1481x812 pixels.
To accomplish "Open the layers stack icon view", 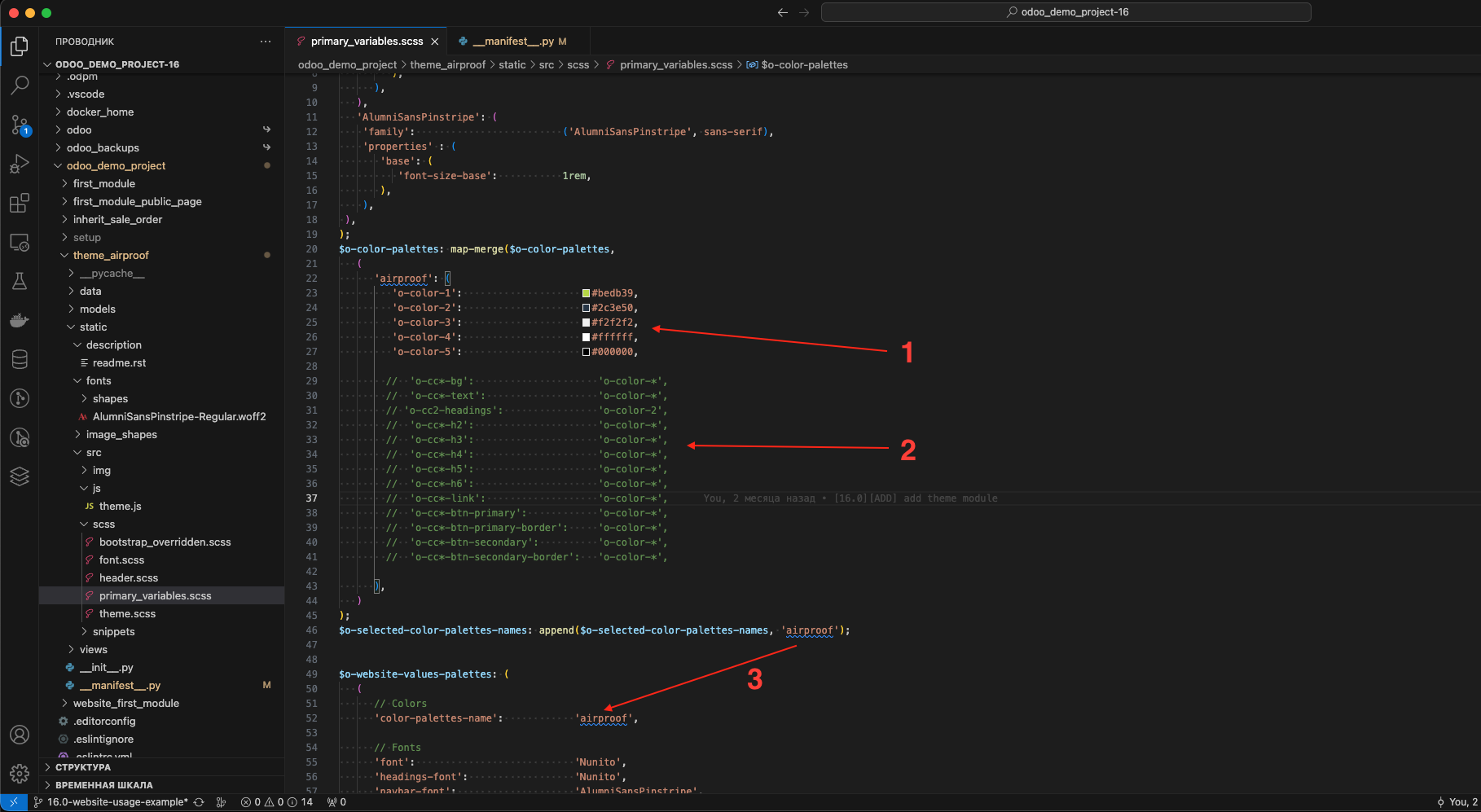I will coord(20,476).
